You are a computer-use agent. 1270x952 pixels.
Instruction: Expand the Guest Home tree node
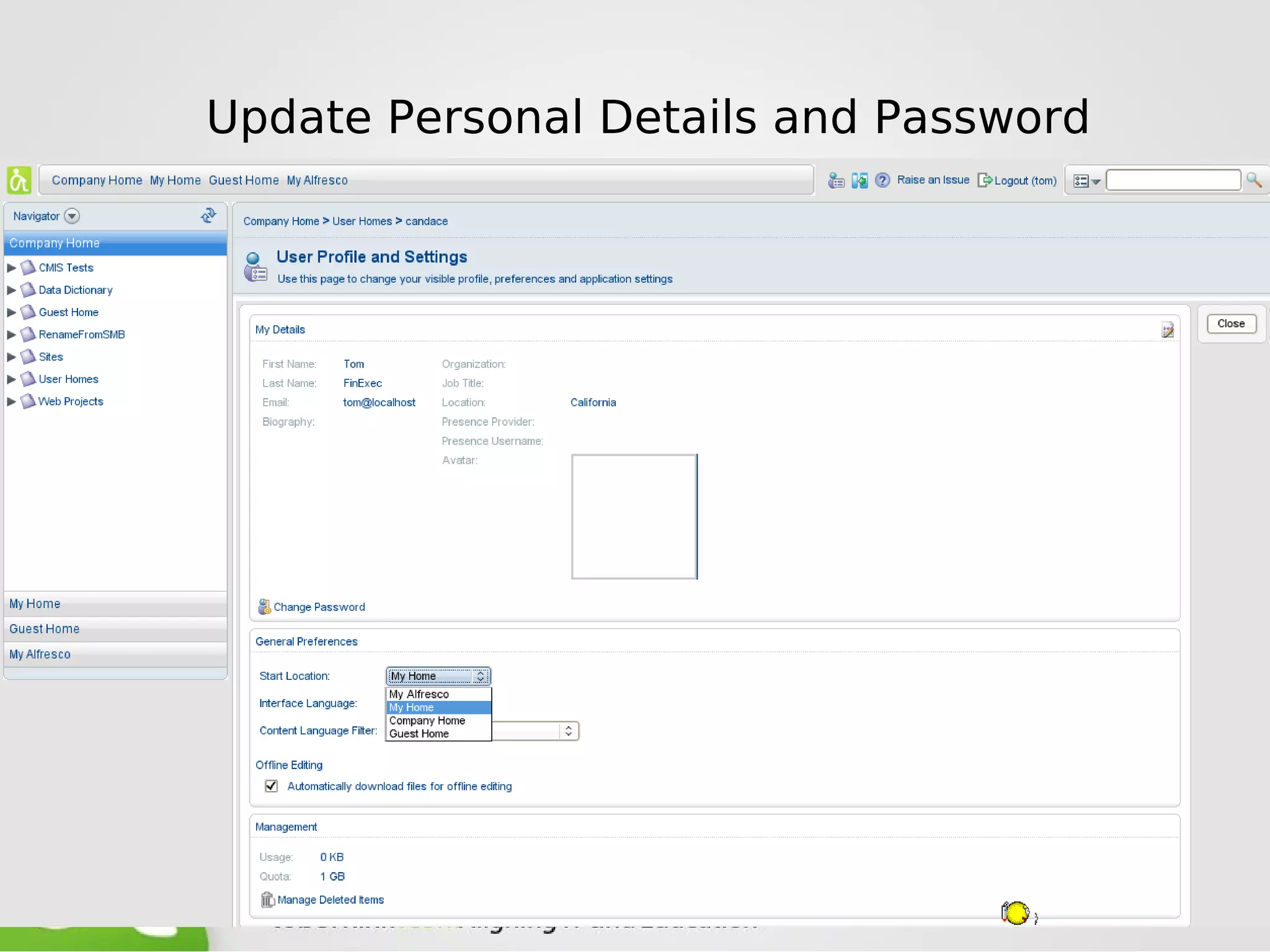[11, 312]
